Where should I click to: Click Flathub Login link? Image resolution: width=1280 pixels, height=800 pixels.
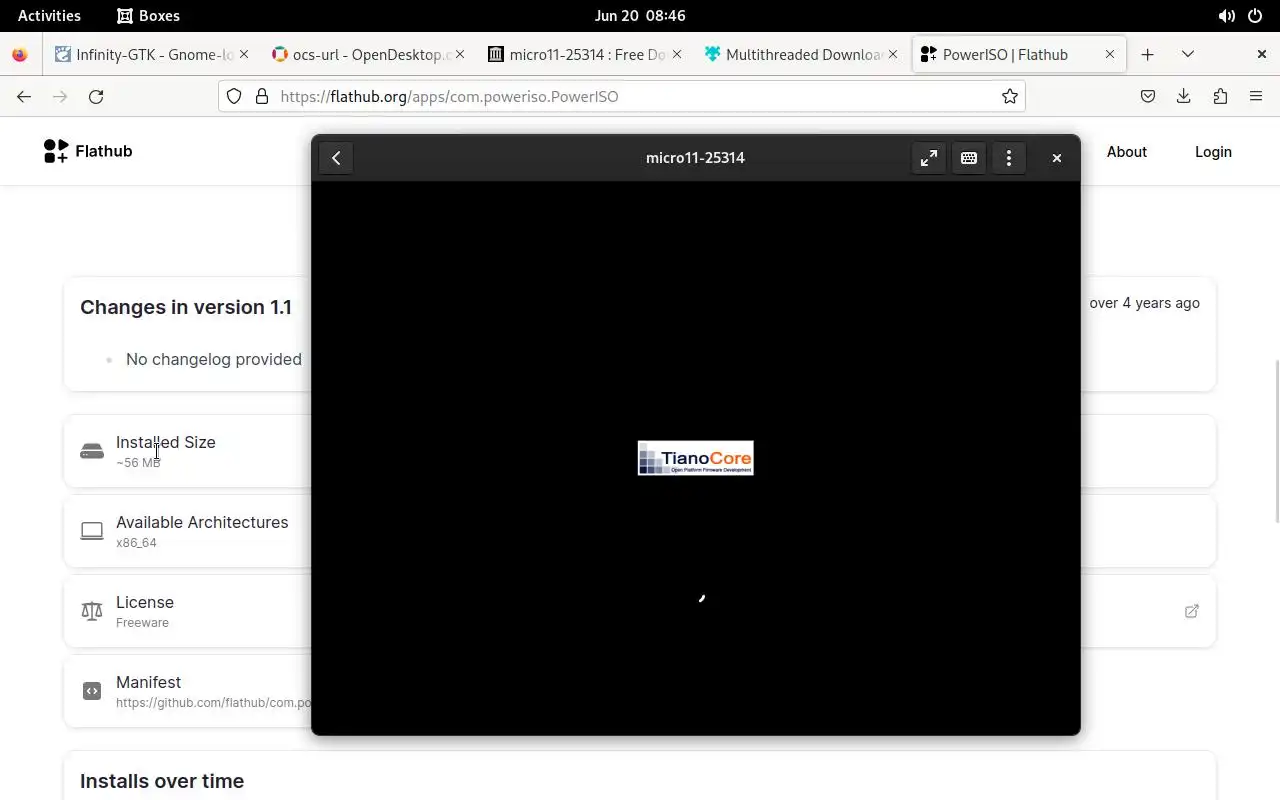click(x=1213, y=152)
